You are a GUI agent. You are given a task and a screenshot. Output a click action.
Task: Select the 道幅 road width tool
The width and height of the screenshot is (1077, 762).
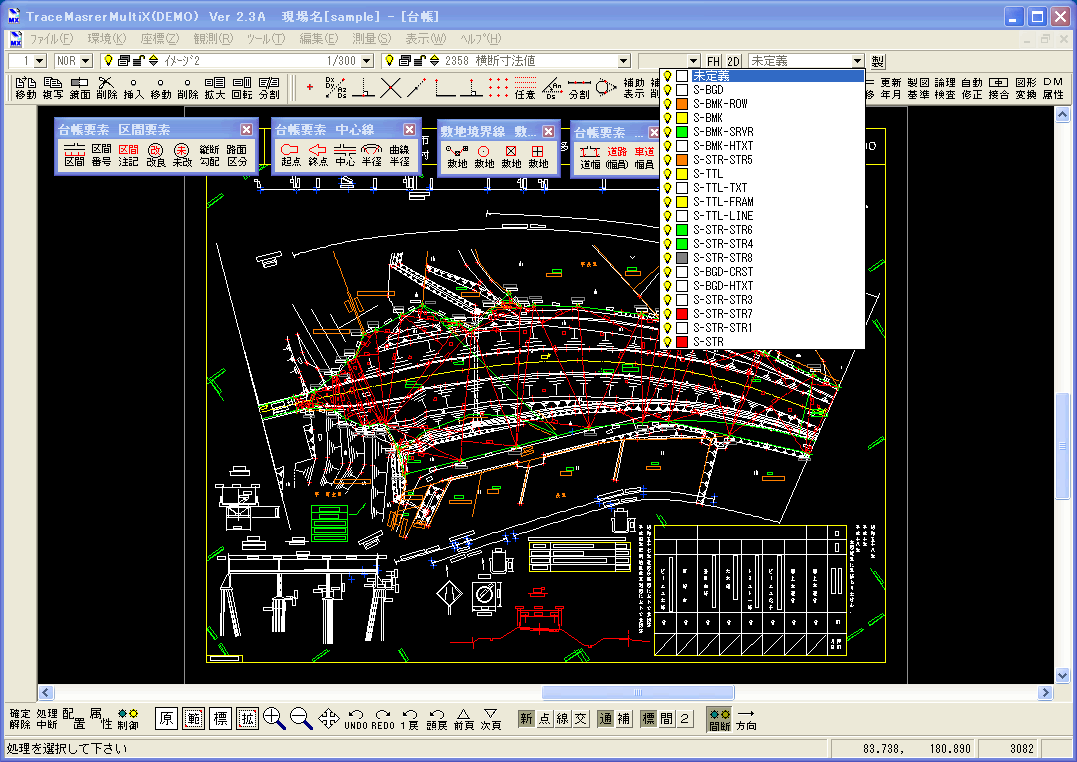coord(589,158)
